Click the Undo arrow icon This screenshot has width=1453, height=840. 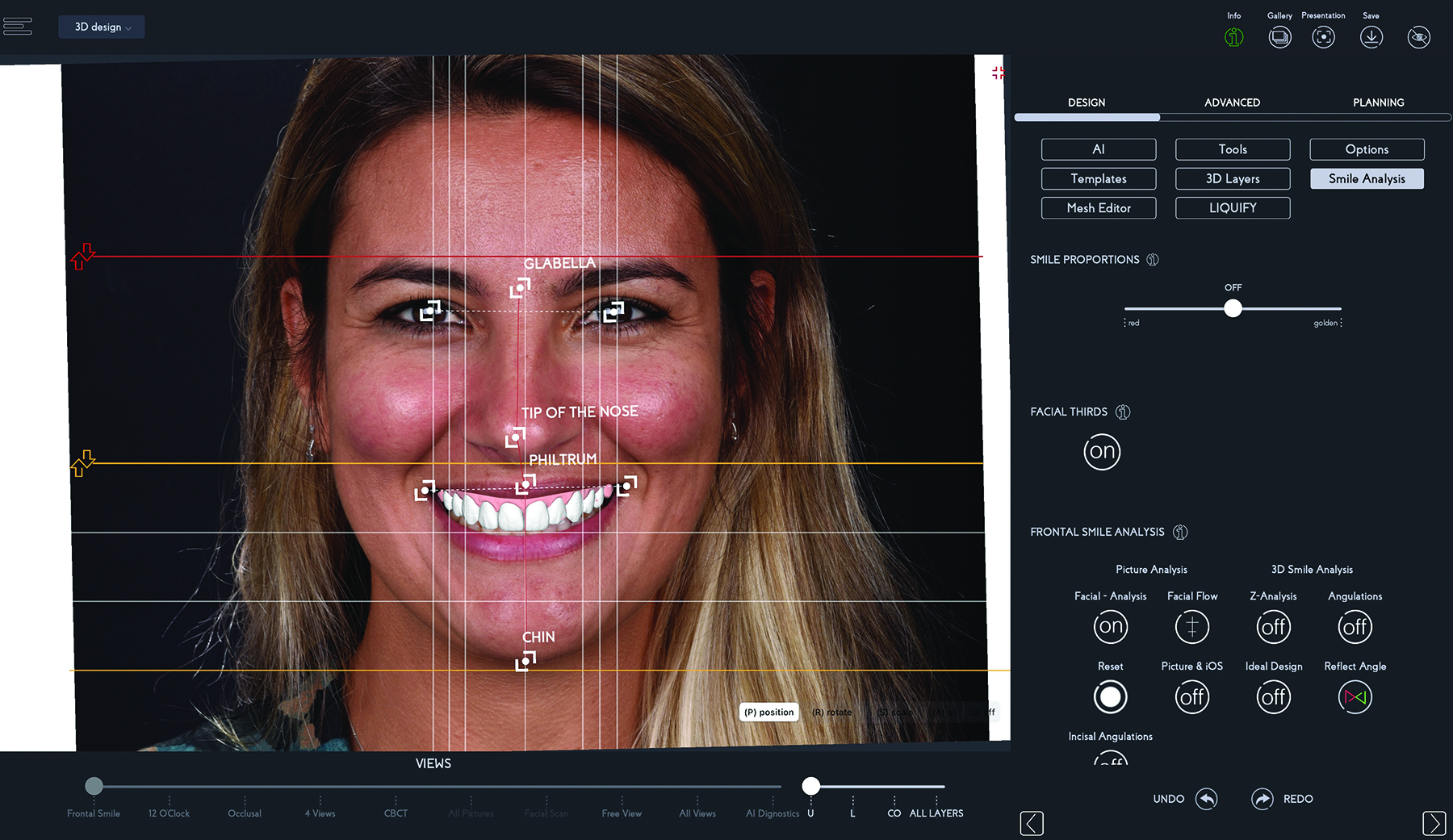point(1206,799)
